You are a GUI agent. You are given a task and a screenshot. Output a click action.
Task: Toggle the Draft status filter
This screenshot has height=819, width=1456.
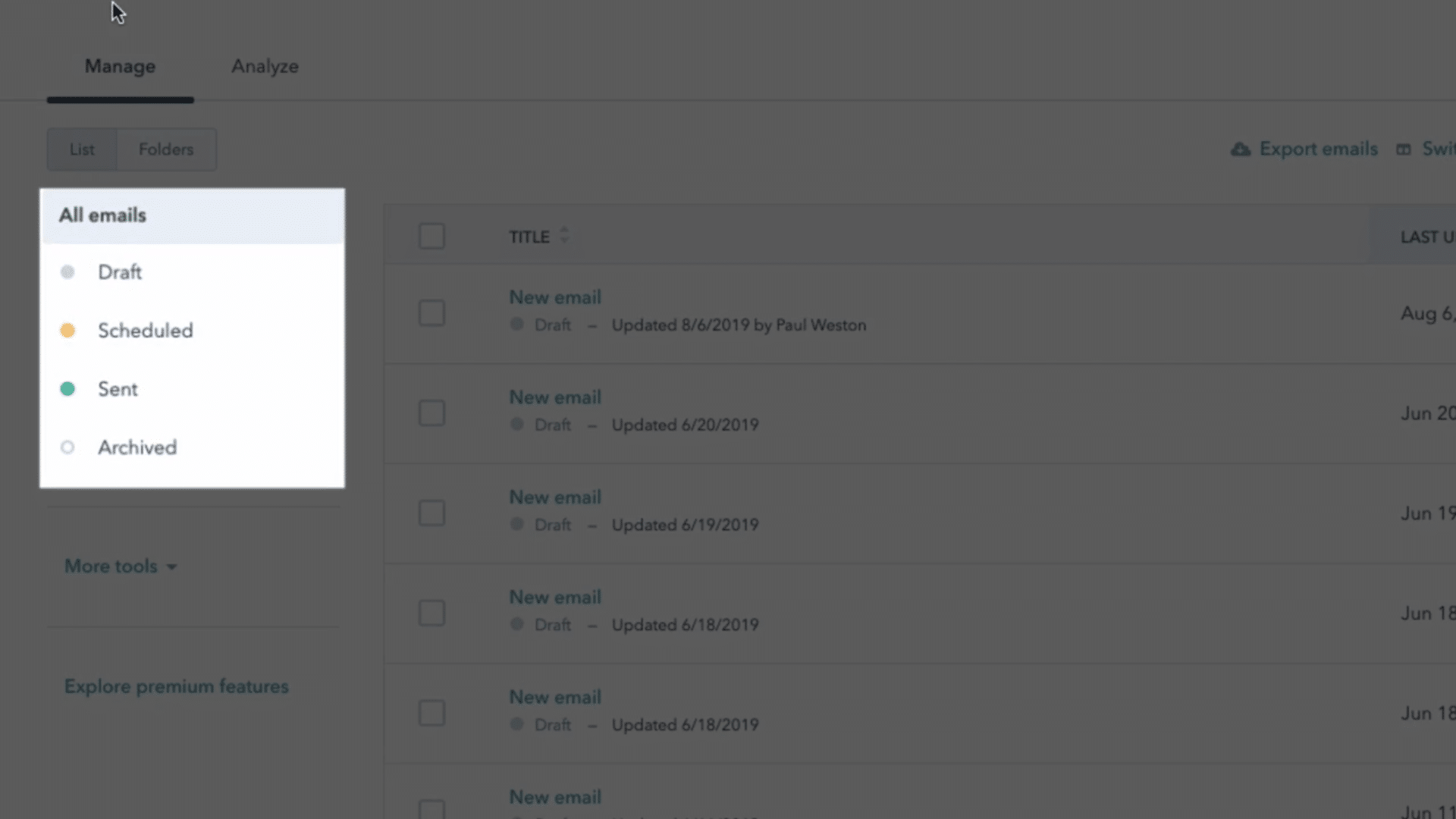coord(119,272)
